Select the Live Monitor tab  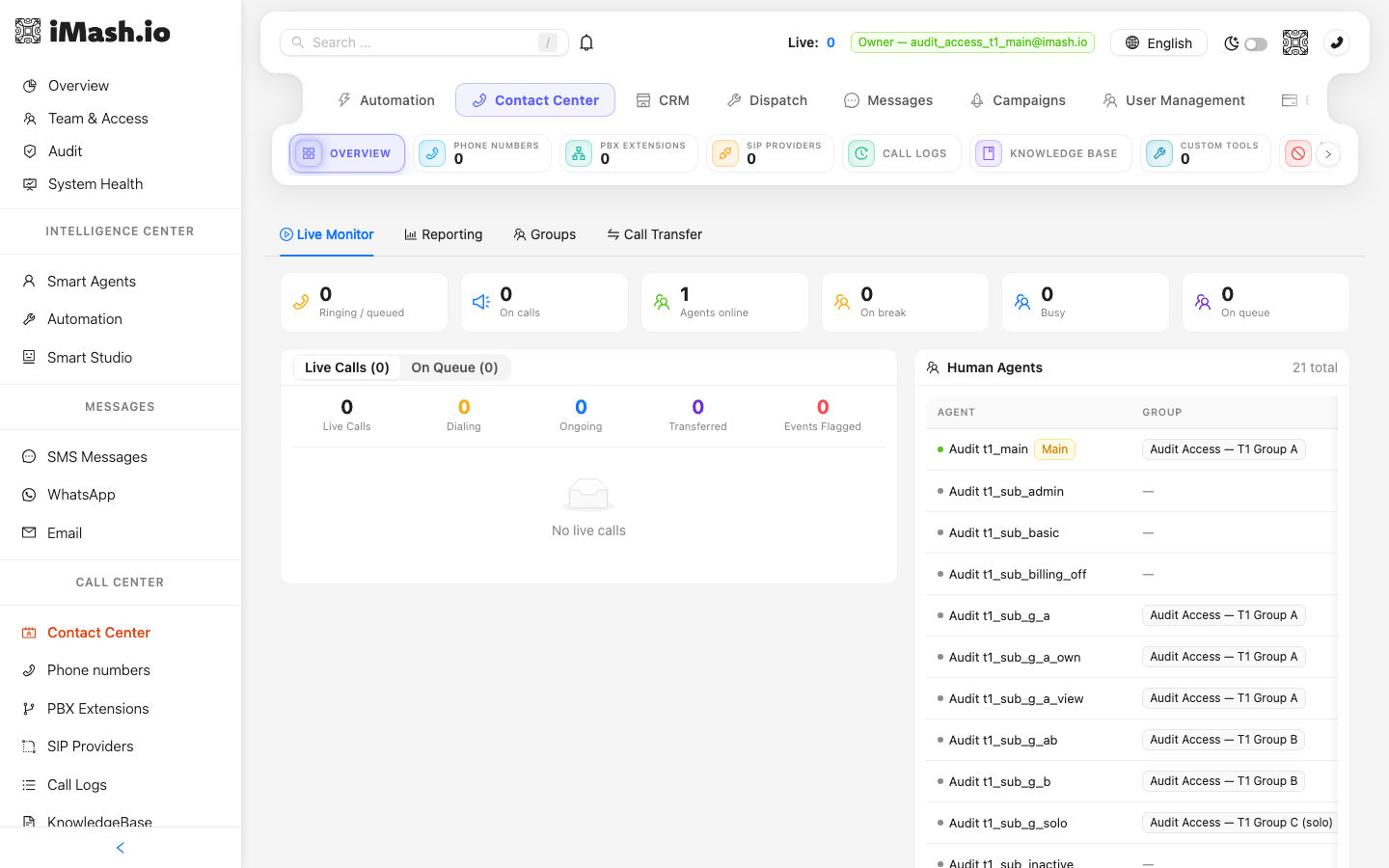pyautogui.click(x=326, y=234)
